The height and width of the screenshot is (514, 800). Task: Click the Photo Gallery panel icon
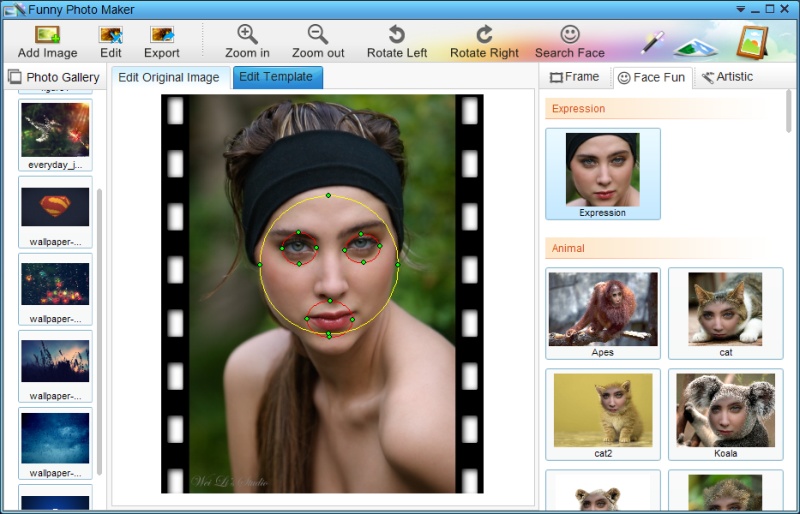click(x=15, y=77)
